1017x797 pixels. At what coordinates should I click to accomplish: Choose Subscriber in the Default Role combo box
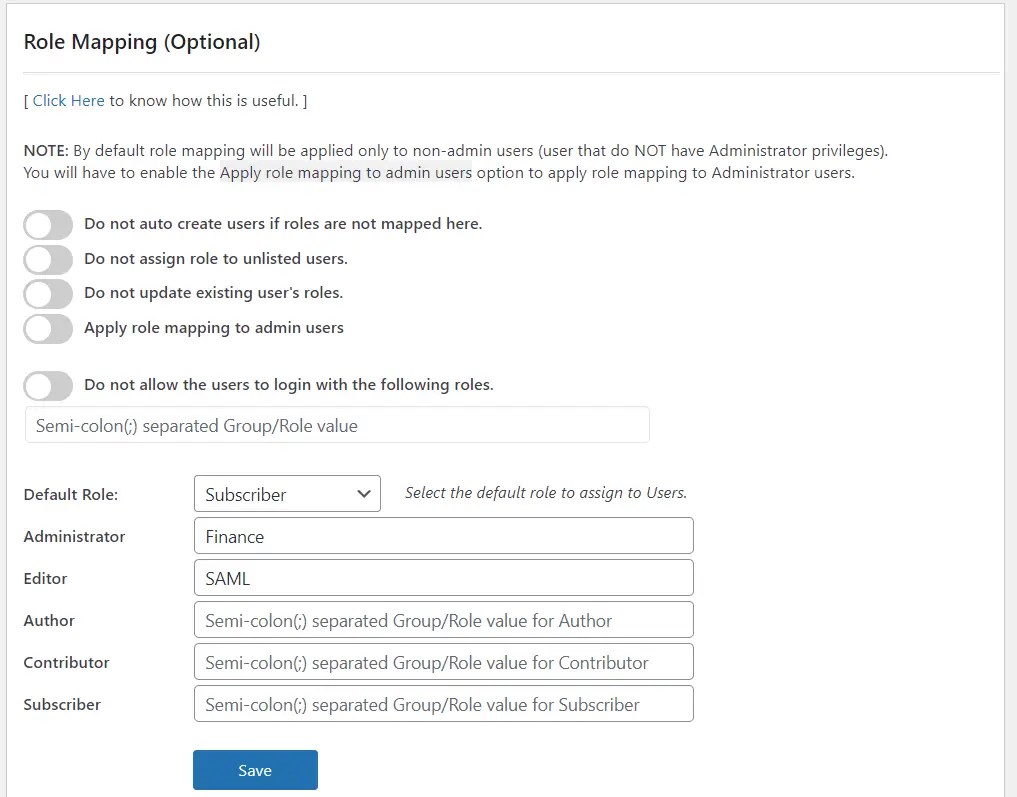pos(286,493)
